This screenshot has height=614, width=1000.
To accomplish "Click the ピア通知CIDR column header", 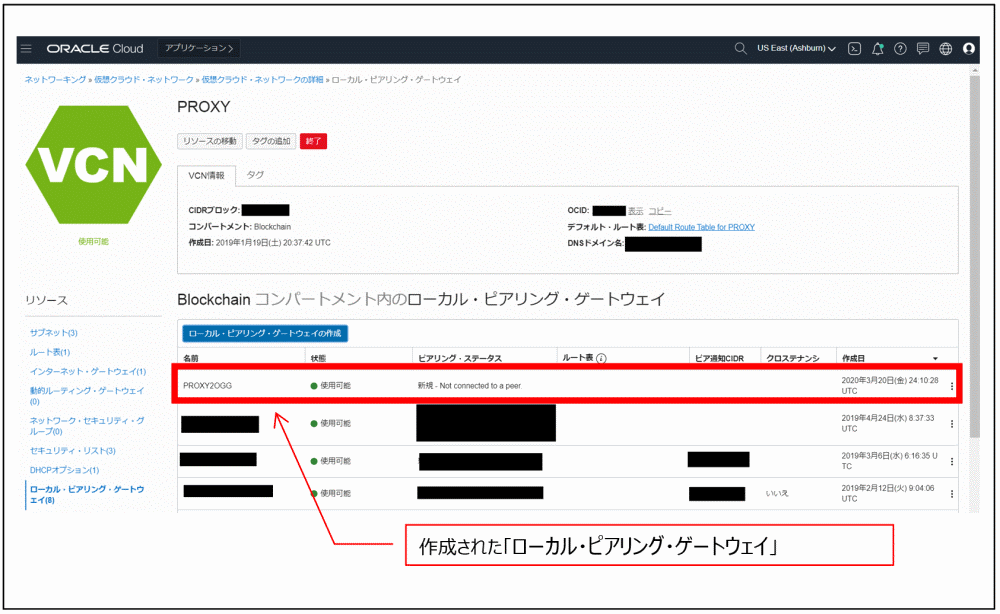I will pos(719,358).
